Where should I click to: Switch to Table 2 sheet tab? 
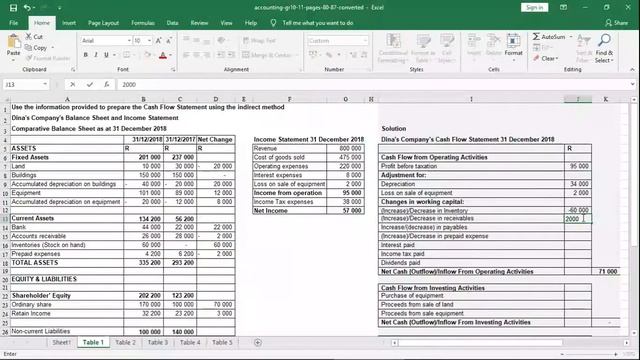pyautogui.click(x=125, y=342)
